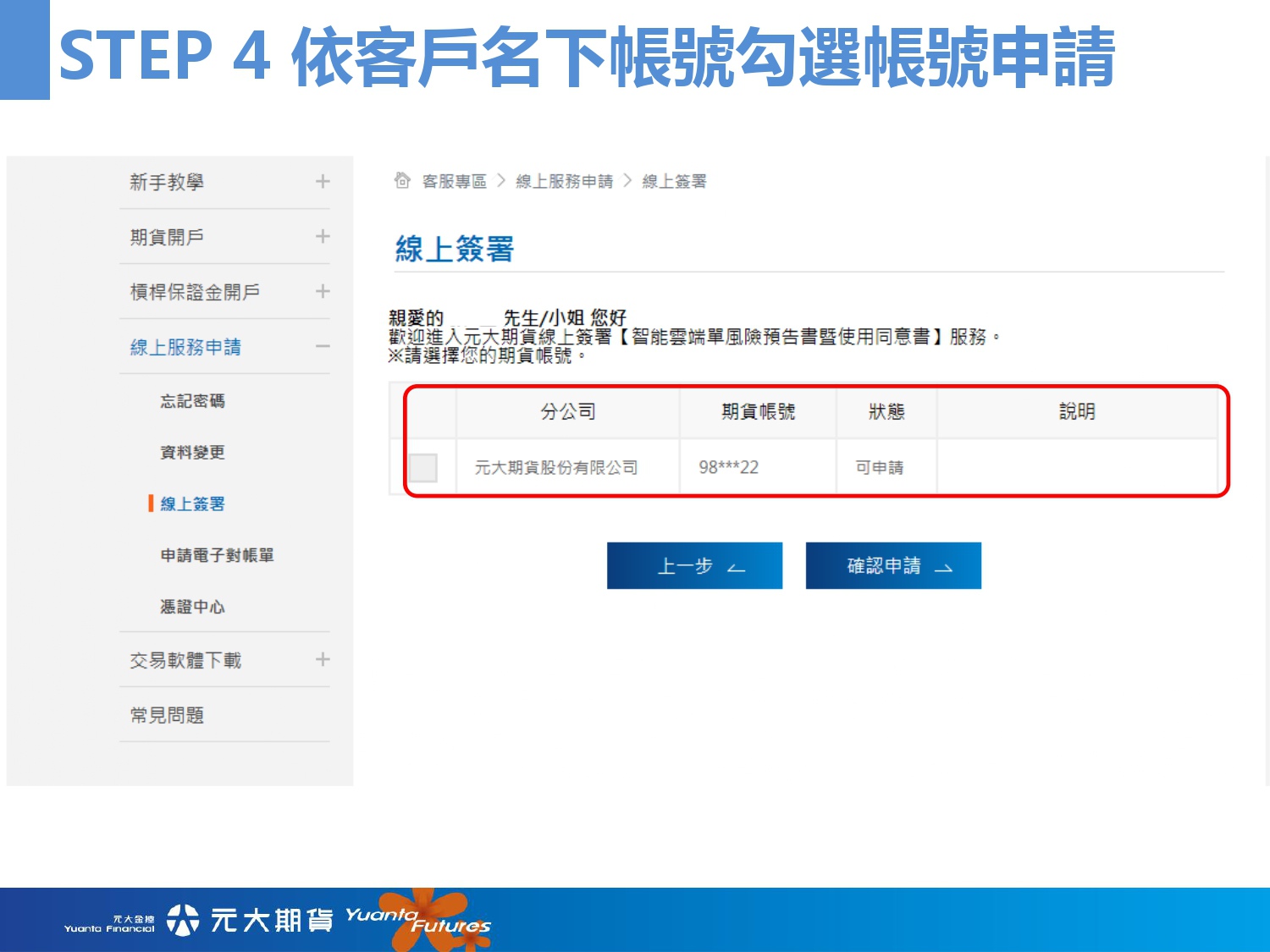Click the 上一步 back button
1270x952 pixels.
(x=694, y=565)
